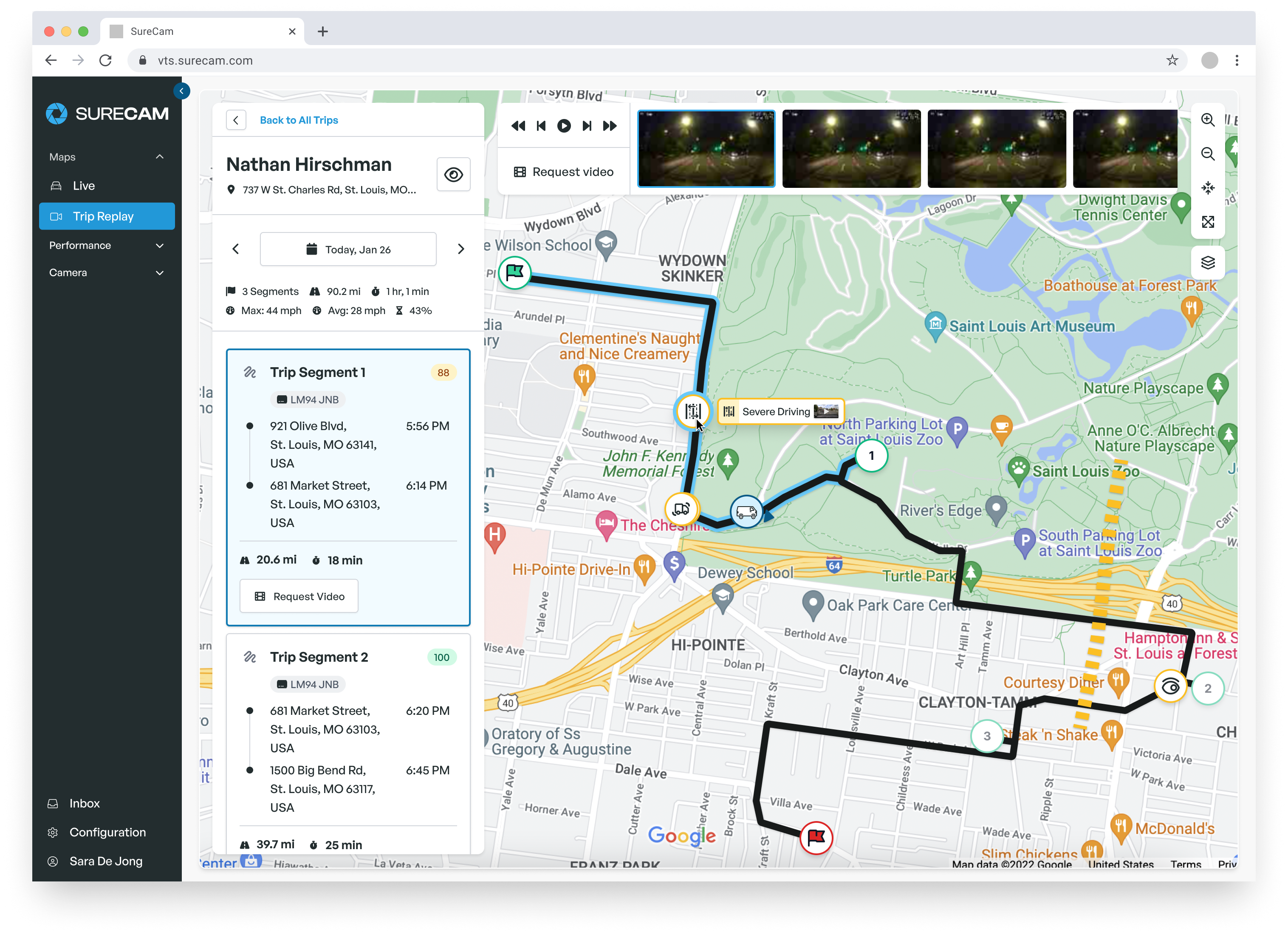Click the green start flag map marker
This screenshot has width=1288, height=935.
(x=514, y=273)
